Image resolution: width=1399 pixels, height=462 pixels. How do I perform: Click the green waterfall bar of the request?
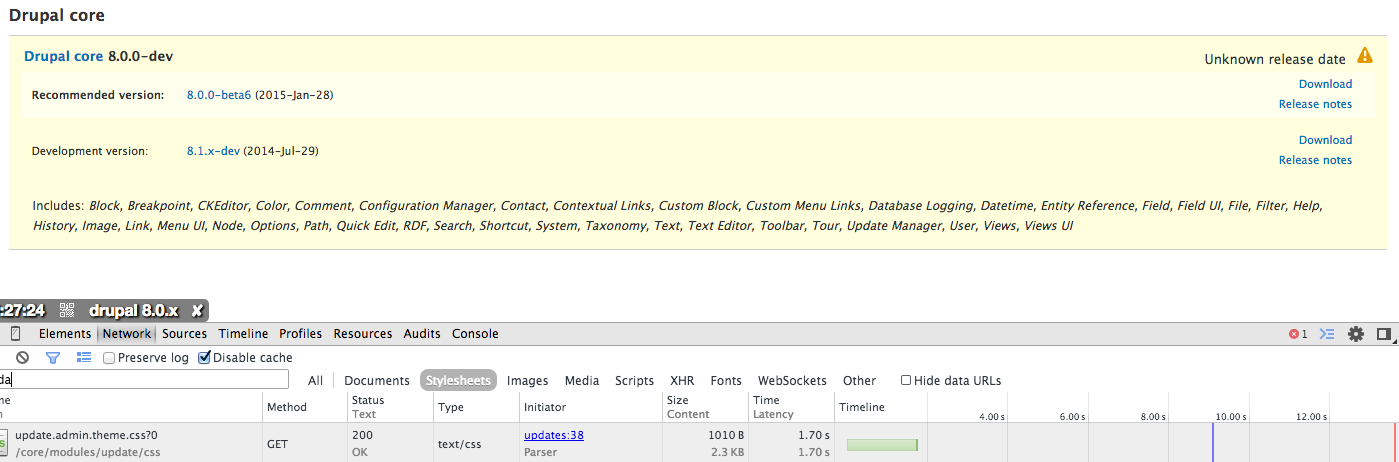pos(882,444)
